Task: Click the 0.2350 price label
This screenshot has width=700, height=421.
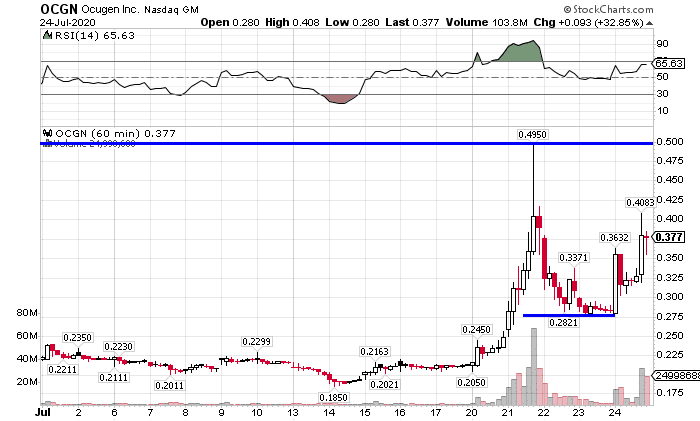Action: click(x=77, y=338)
